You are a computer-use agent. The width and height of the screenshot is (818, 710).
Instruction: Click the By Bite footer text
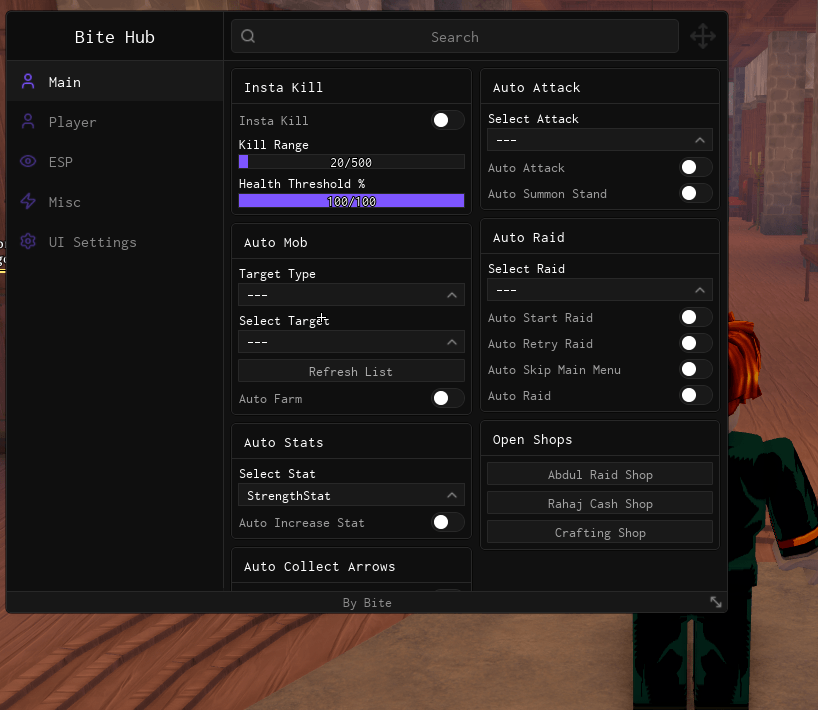367,603
